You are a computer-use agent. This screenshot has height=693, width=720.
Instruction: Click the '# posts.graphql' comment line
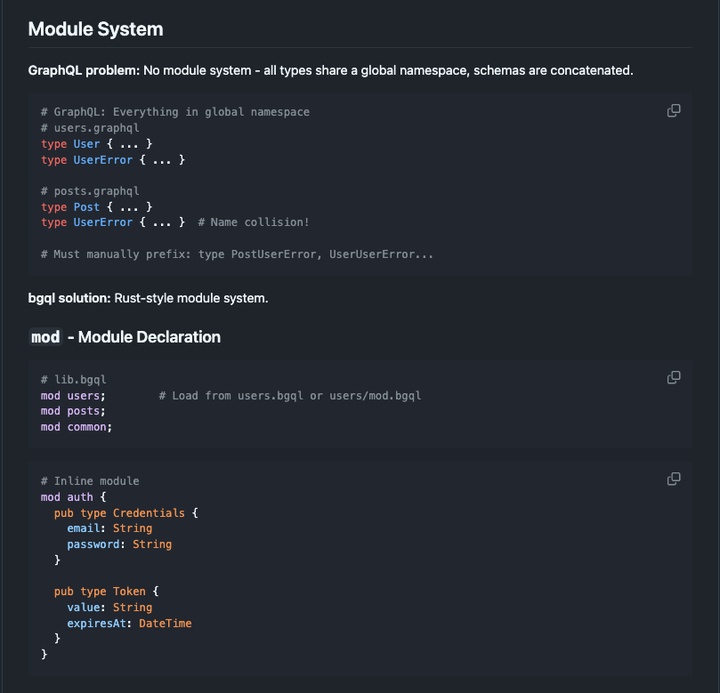pos(90,191)
